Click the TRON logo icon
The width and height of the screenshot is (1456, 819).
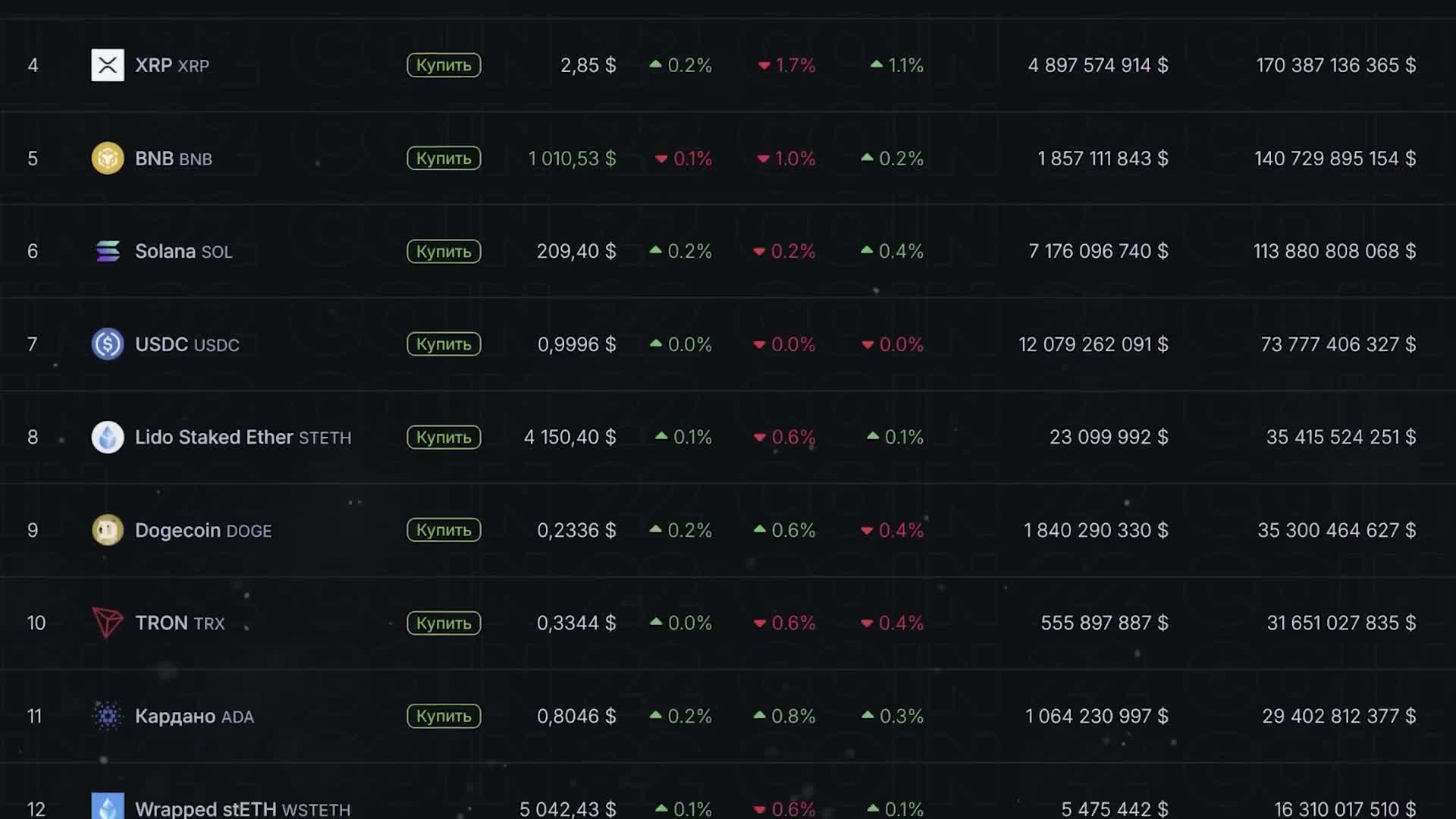[108, 623]
